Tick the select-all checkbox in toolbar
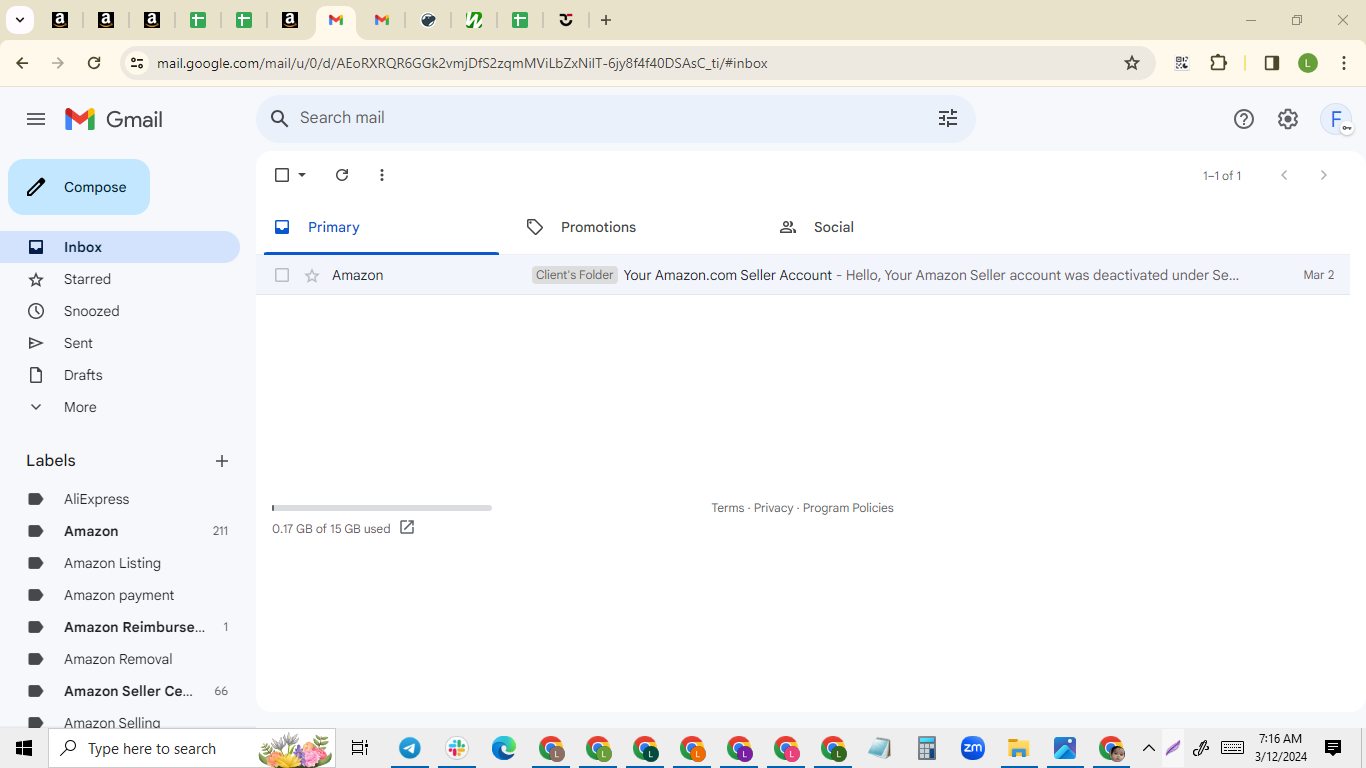 [x=282, y=175]
